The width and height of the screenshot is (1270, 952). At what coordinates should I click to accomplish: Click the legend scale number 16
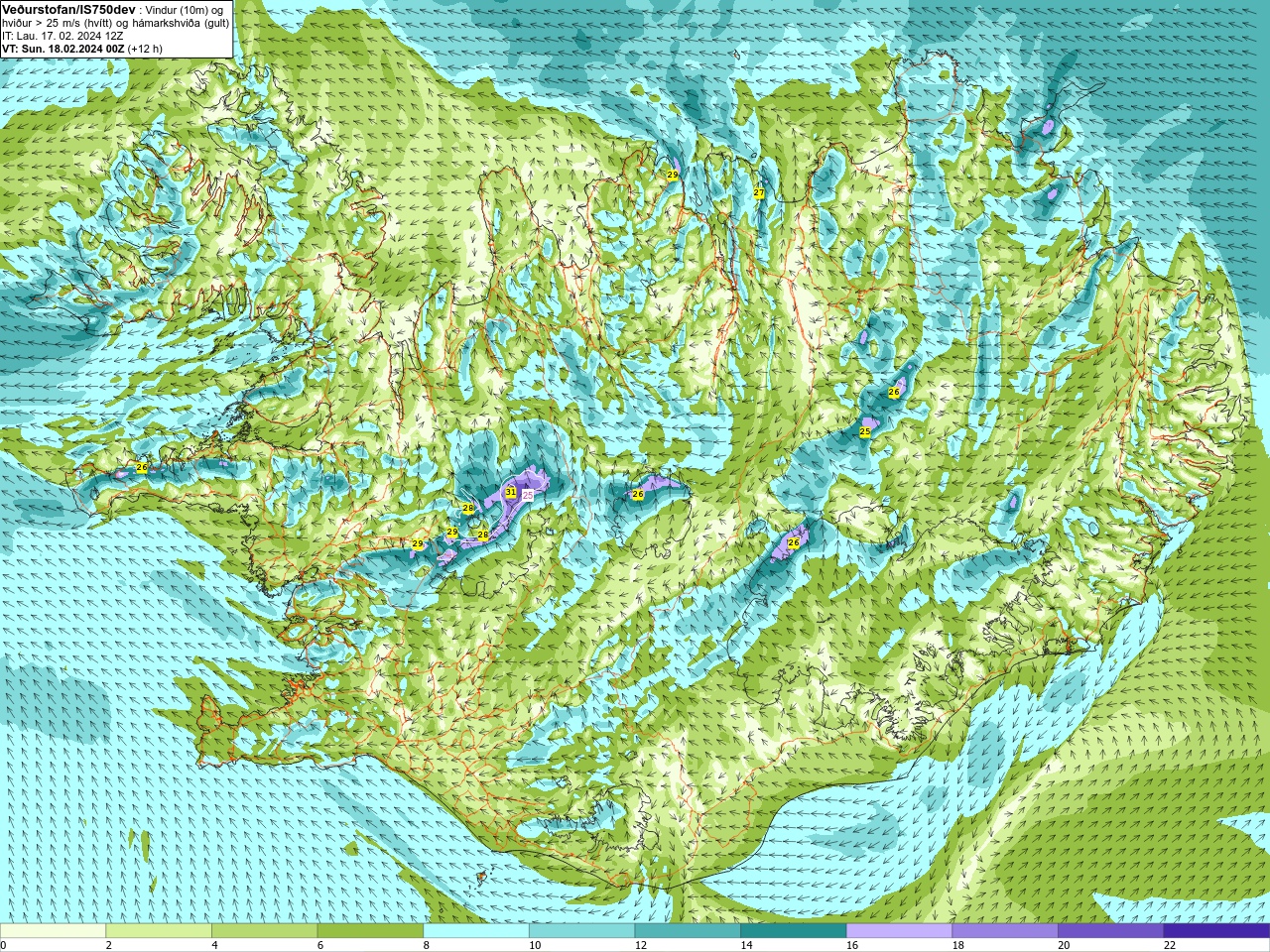tap(852, 946)
